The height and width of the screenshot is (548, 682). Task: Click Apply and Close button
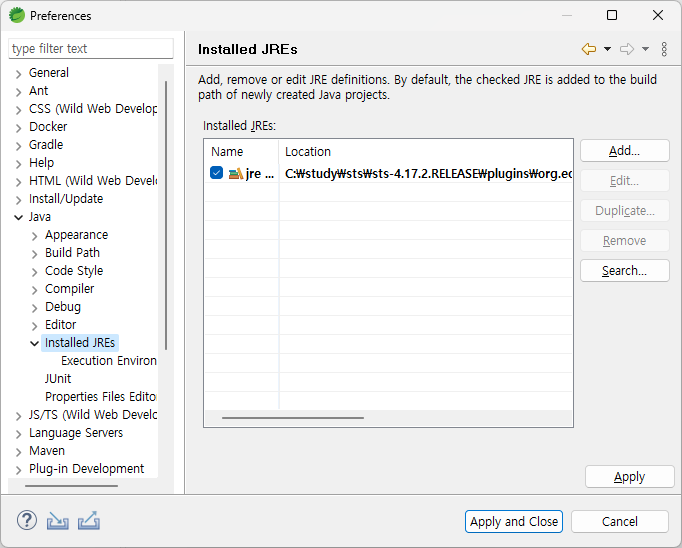click(514, 521)
